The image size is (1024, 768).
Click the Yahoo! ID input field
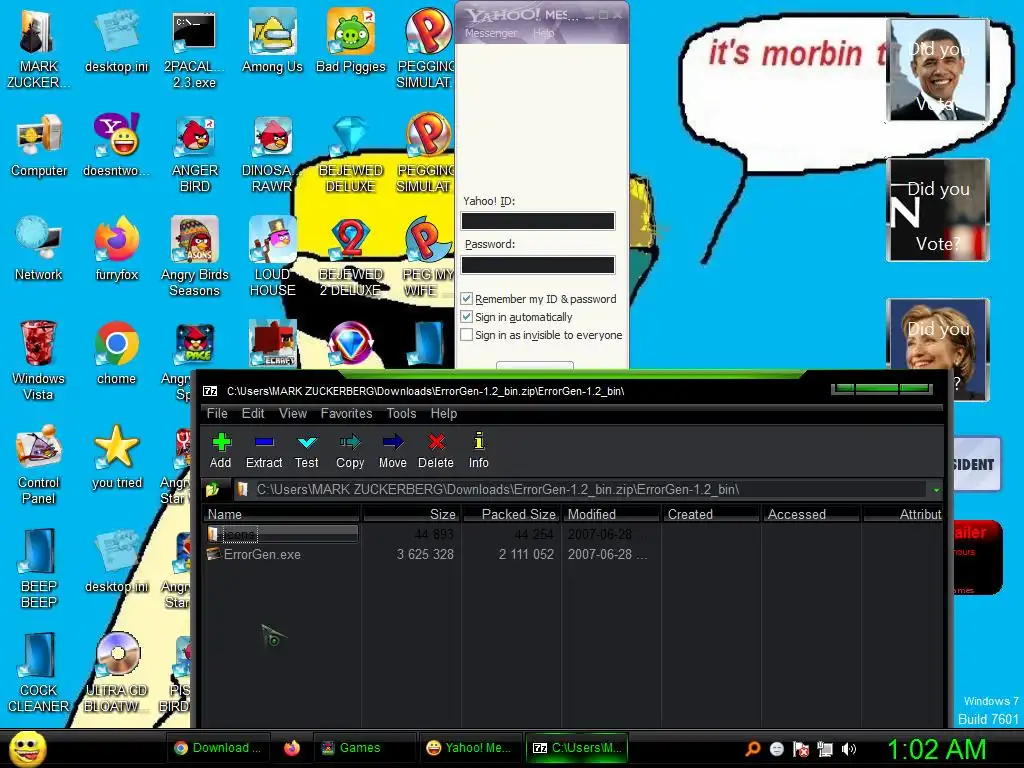coord(537,221)
